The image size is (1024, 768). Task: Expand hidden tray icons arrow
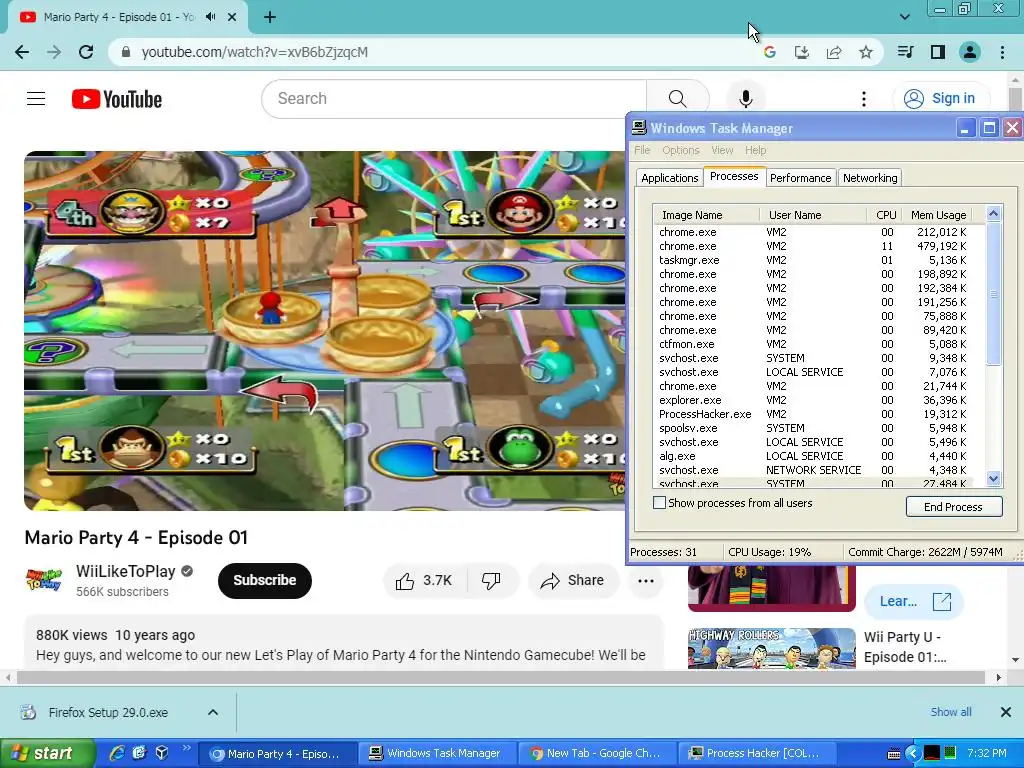click(x=913, y=754)
